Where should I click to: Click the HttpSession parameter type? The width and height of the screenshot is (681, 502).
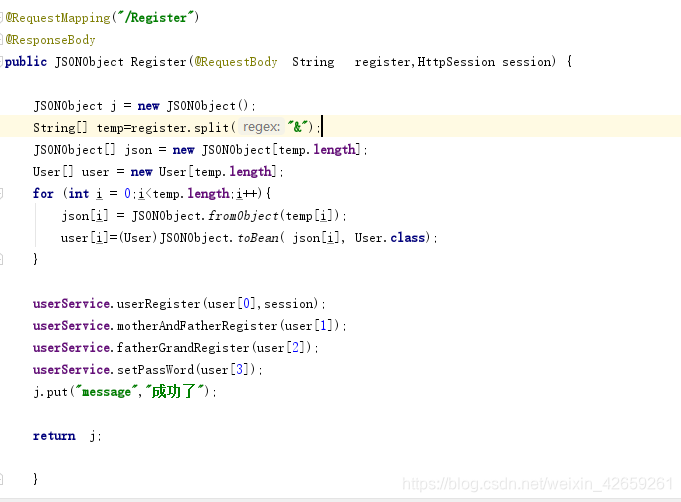click(x=456, y=62)
